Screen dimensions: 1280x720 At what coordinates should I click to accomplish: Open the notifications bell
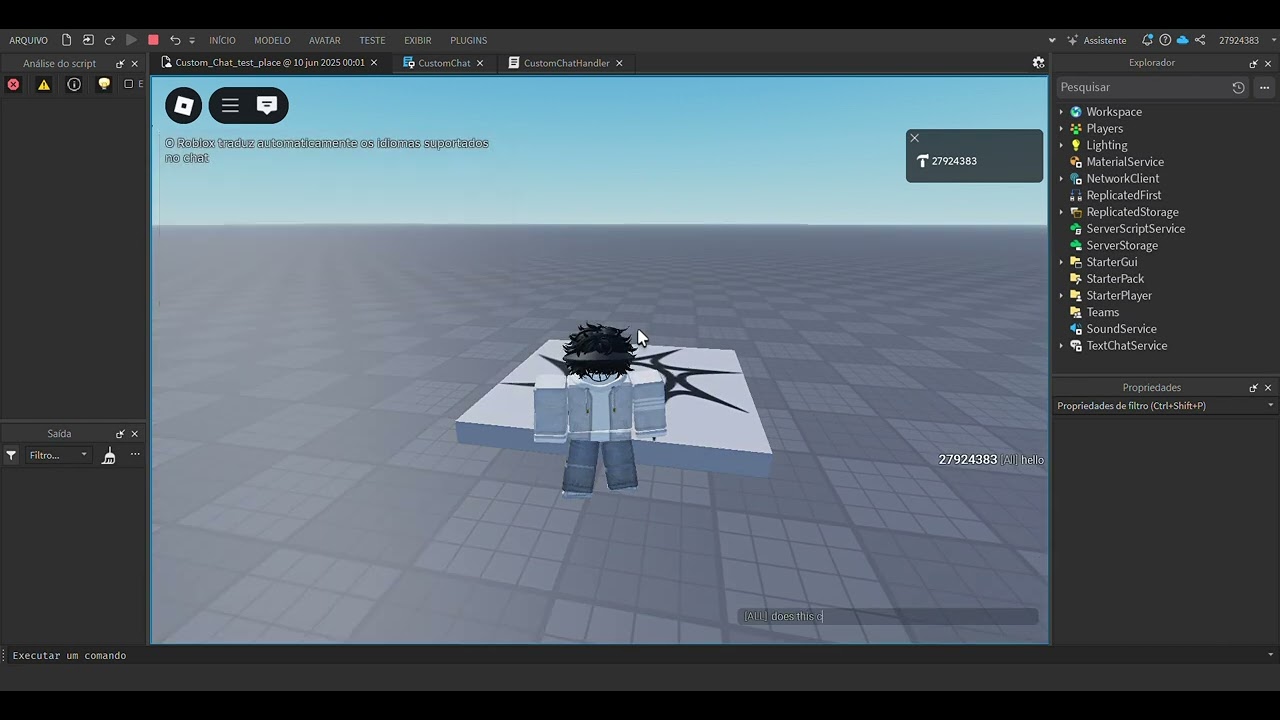(1148, 40)
